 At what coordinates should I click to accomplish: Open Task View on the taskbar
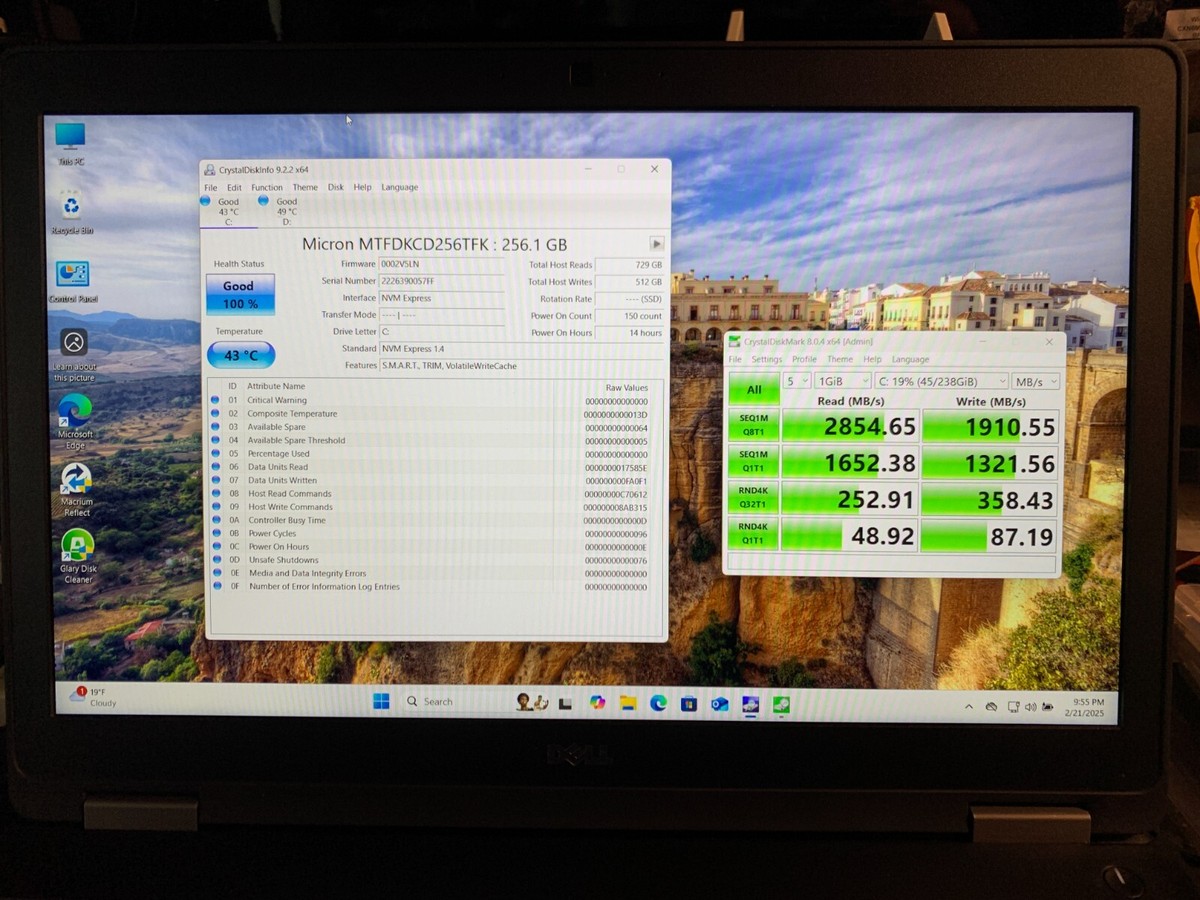click(x=564, y=702)
